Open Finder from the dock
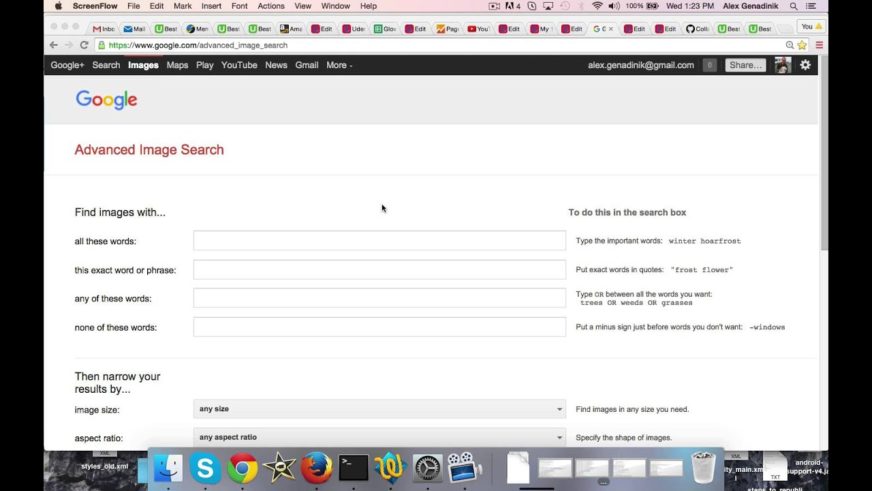Viewport: 872px width, 491px height. 168,468
